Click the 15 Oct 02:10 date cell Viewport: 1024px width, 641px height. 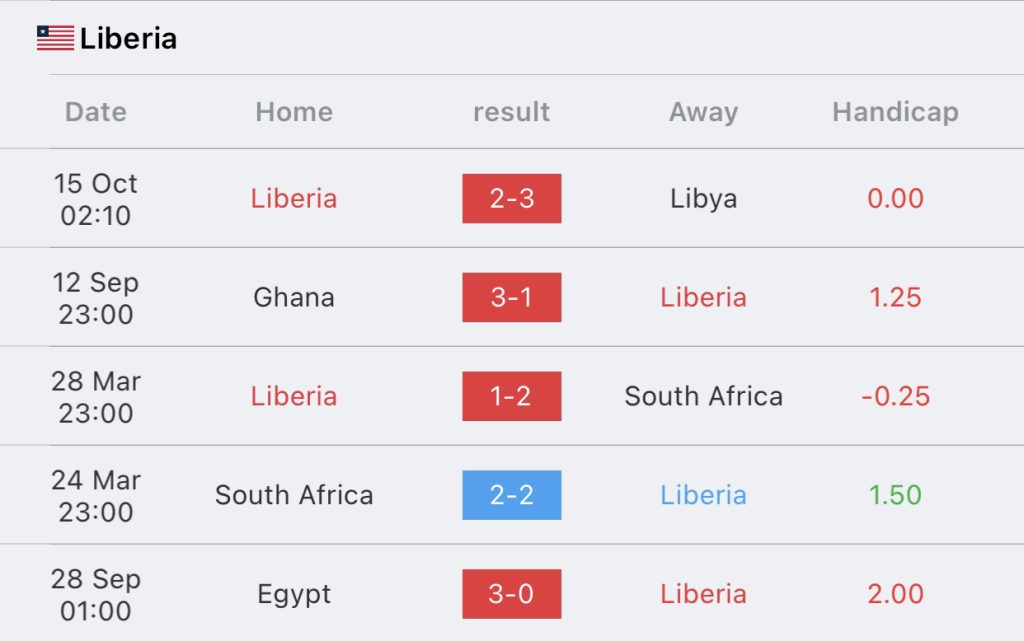(x=96, y=199)
